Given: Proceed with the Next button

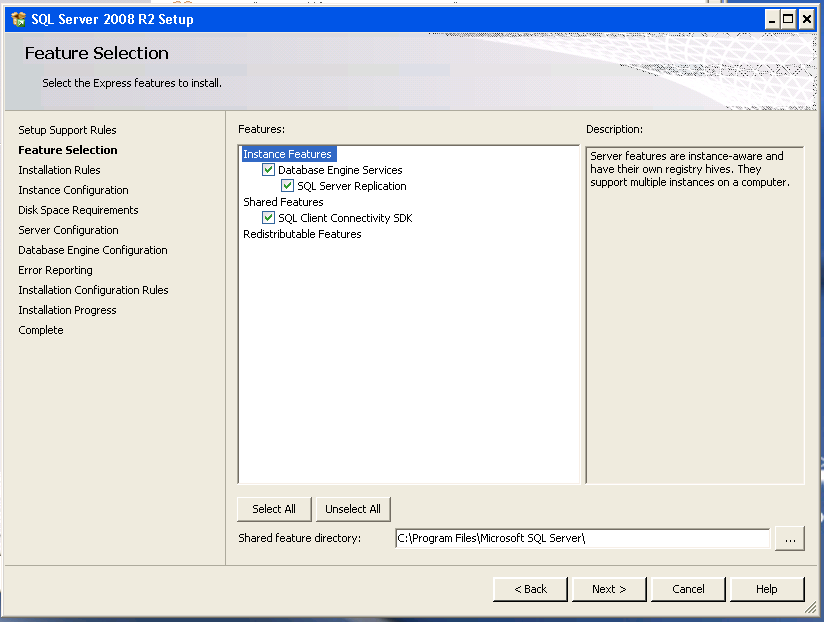Looking at the screenshot, I should click(609, 589).
